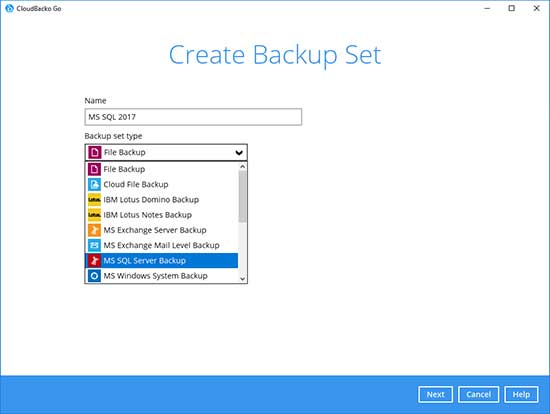
Task: Click the Backup set type label
Action: [x=113, y=136]
